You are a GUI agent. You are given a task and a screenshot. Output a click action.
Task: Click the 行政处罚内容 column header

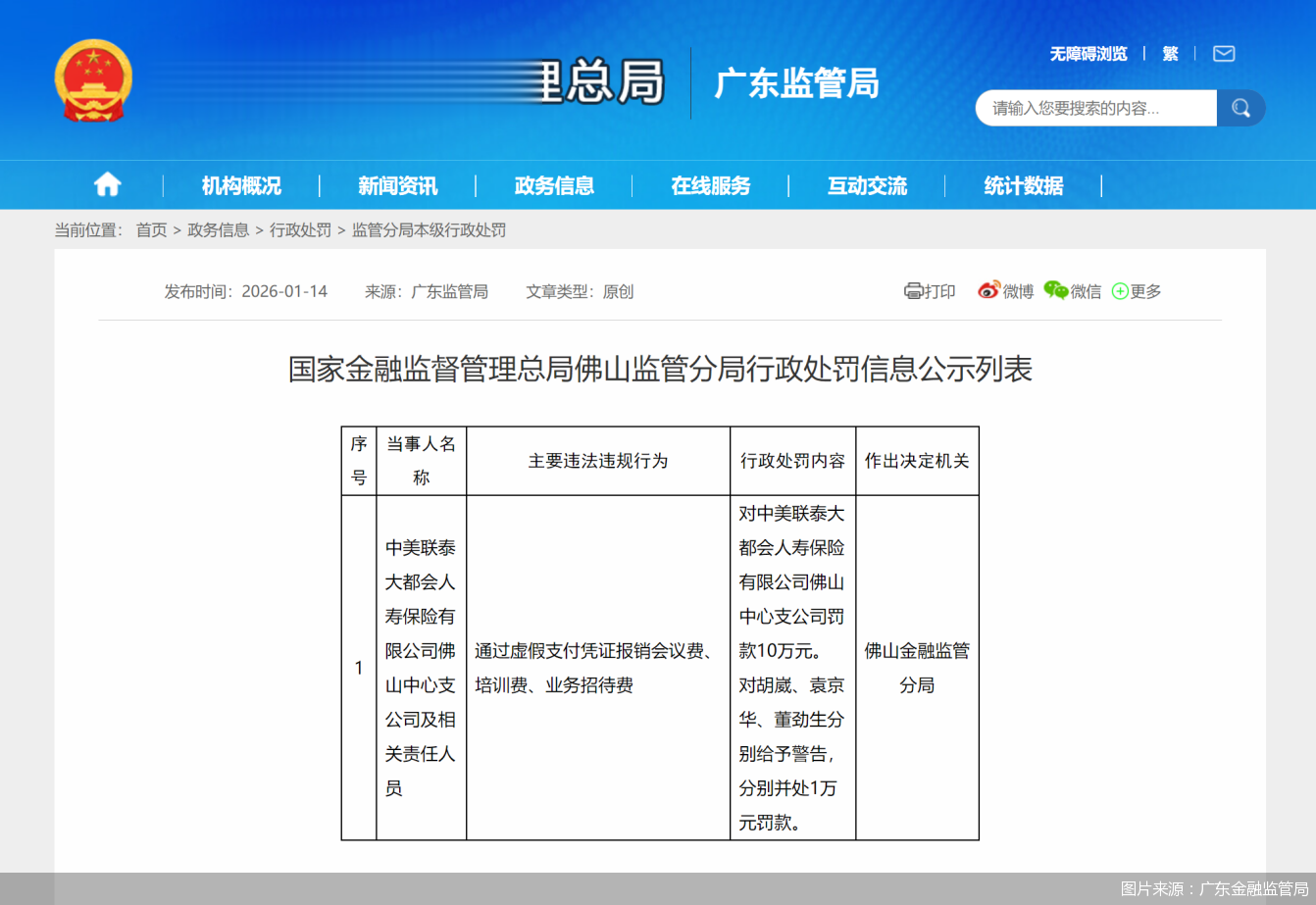click(x=792, y=461)
